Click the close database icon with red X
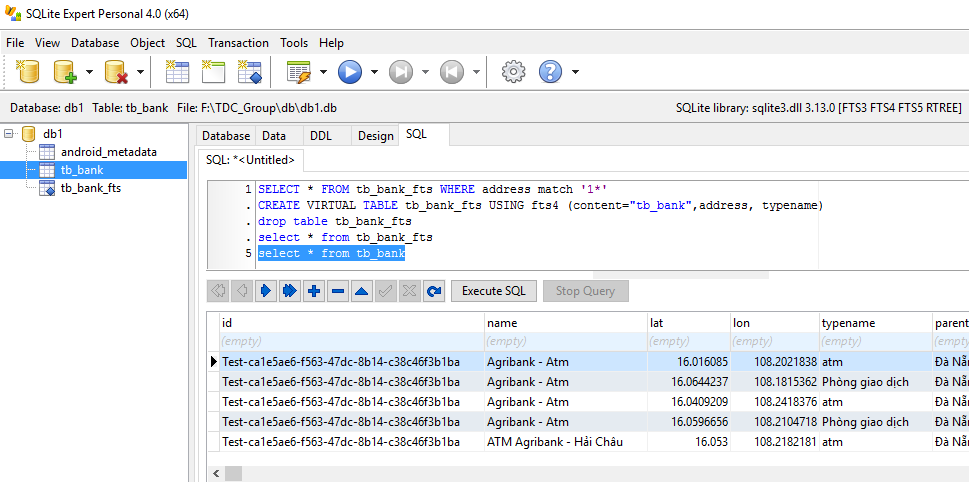Viewport: 969px width, 482px height. 116,72
